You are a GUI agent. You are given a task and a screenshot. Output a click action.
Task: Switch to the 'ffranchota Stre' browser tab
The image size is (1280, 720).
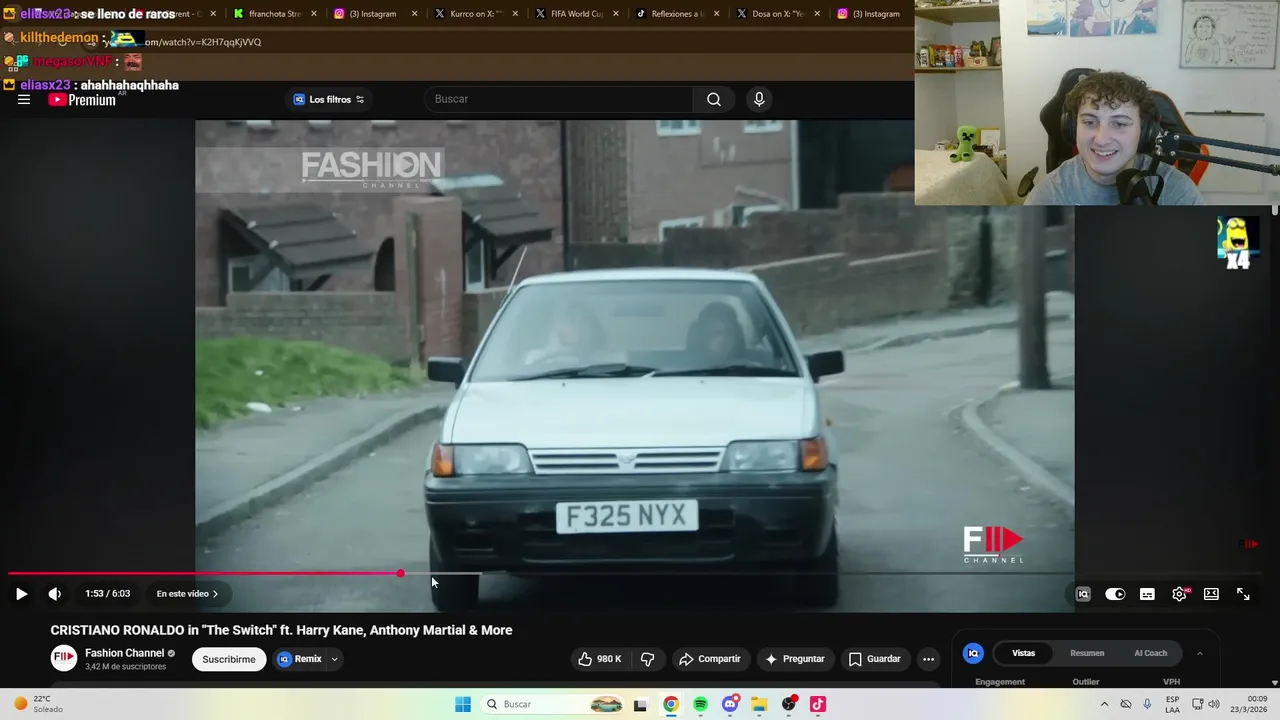pos(275,14)
